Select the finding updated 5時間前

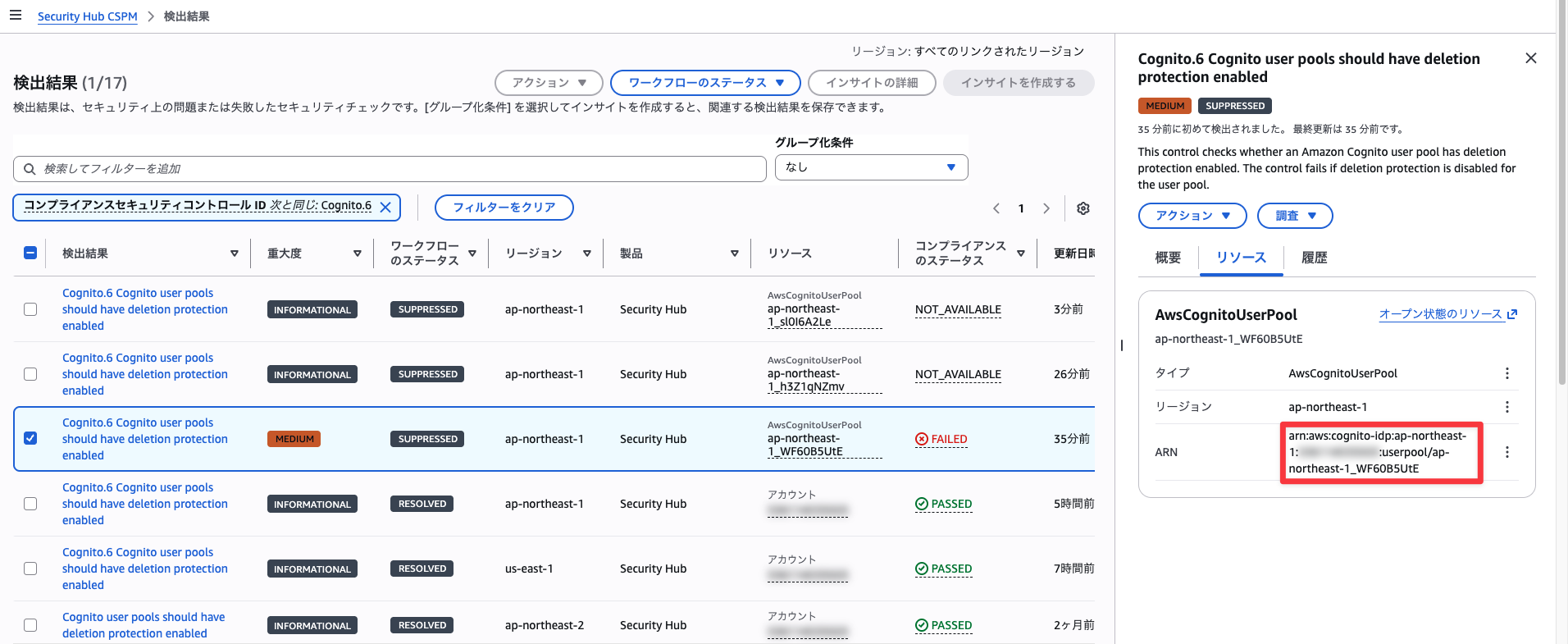point(30,504)
